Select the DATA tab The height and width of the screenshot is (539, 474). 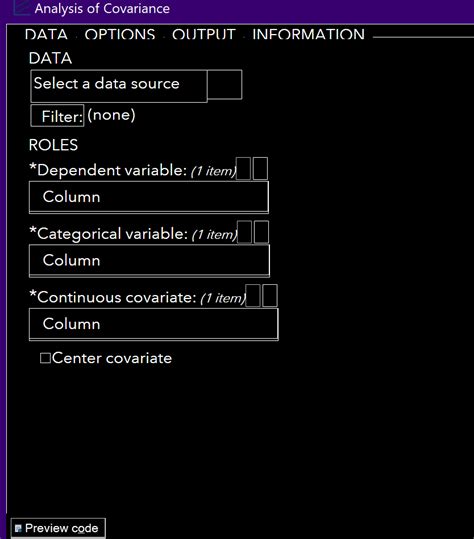click(46, 34)
